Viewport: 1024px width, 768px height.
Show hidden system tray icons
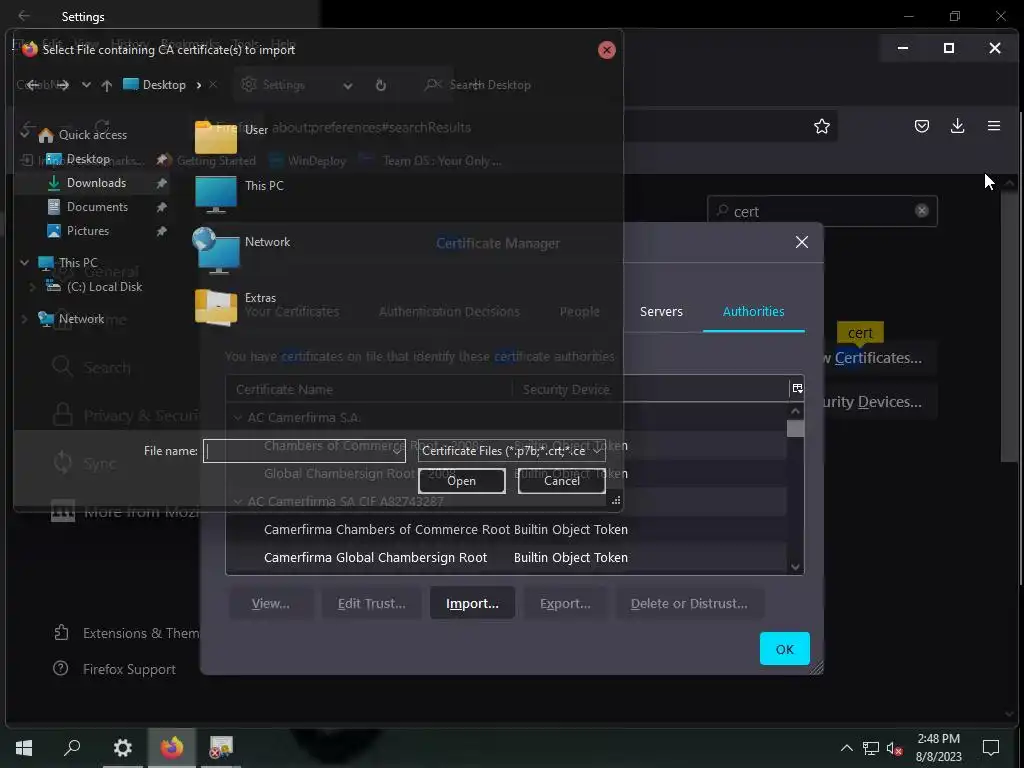(x=846, y=748)
